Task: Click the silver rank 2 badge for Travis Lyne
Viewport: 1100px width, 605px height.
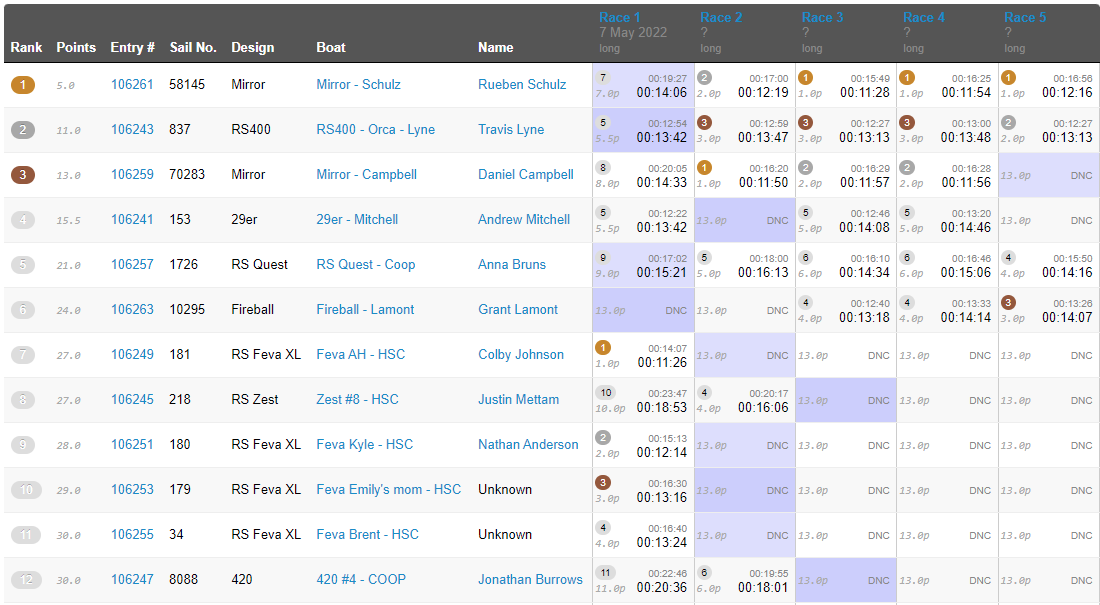Action: point(22,130)
